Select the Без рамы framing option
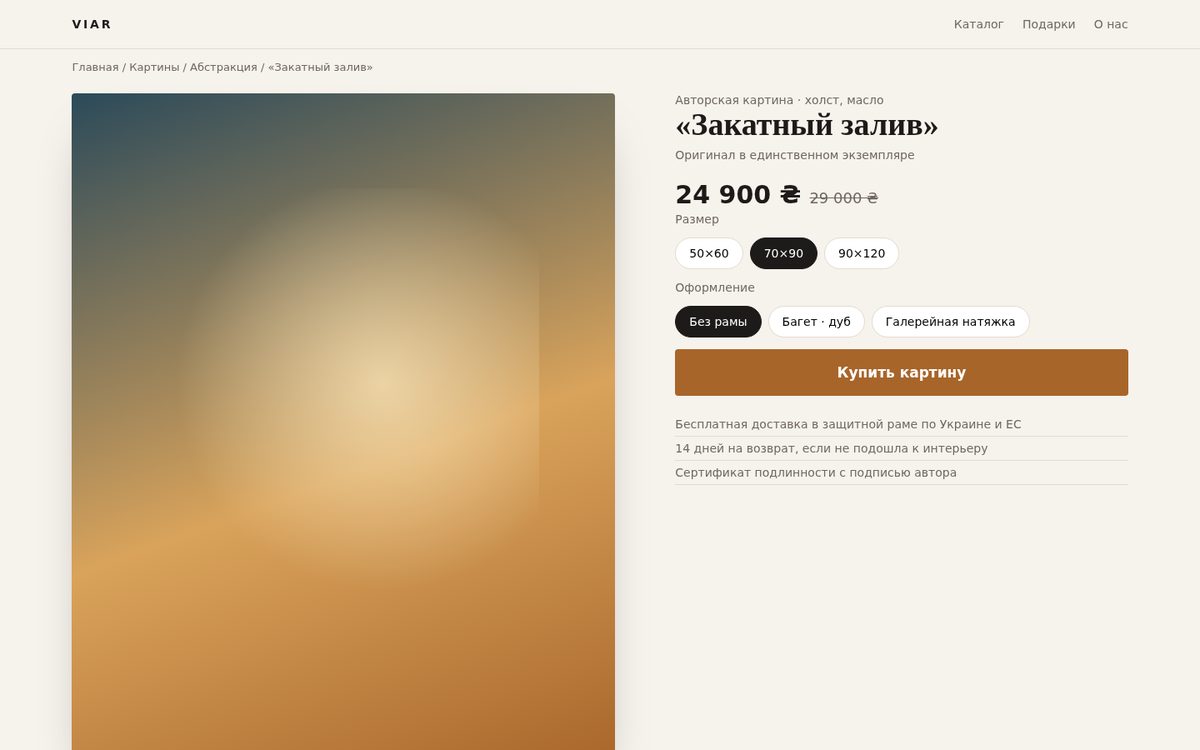 coord(718,322)
